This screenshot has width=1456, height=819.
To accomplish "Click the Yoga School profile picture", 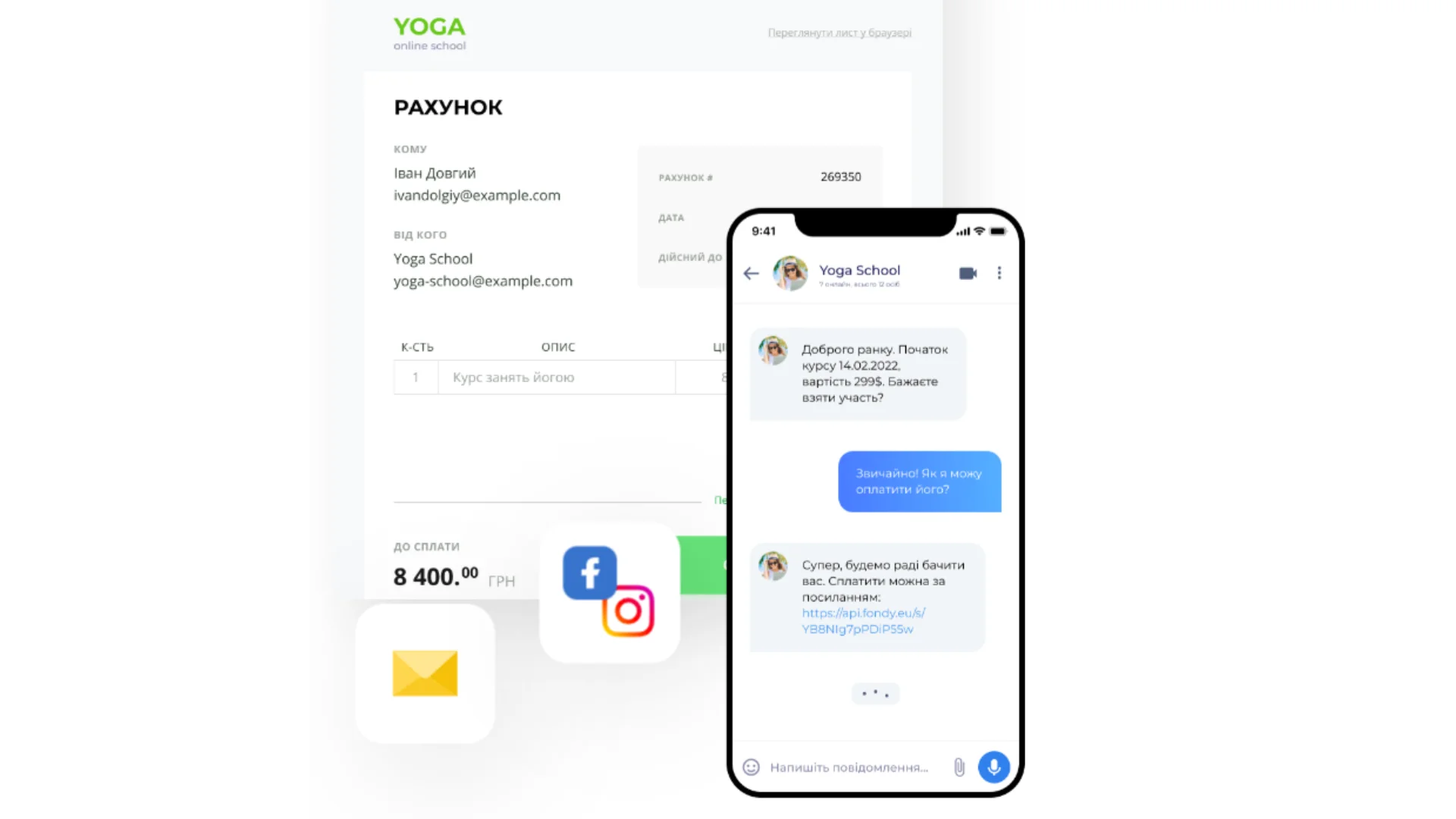I will pos(790,272).
